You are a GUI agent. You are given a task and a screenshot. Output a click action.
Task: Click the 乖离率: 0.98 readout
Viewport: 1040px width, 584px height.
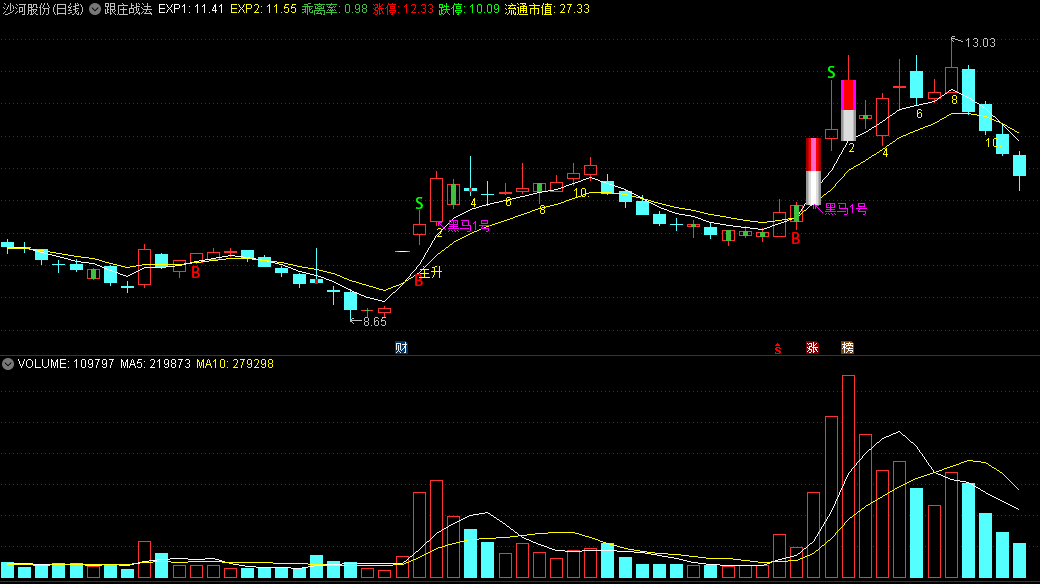[x=334, y=9]
